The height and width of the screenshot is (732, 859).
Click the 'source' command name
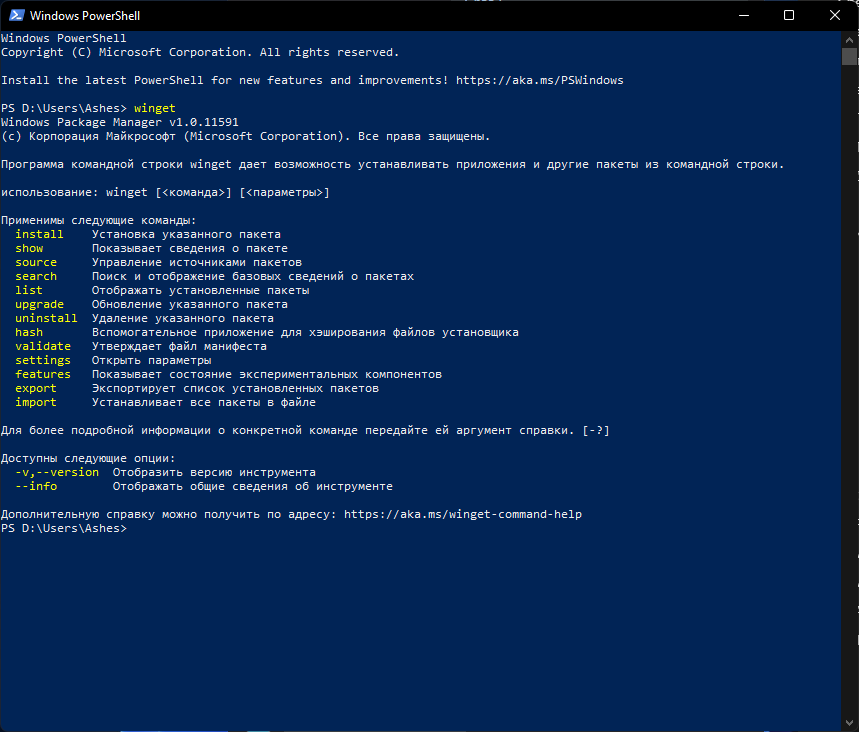pos(36,262)
